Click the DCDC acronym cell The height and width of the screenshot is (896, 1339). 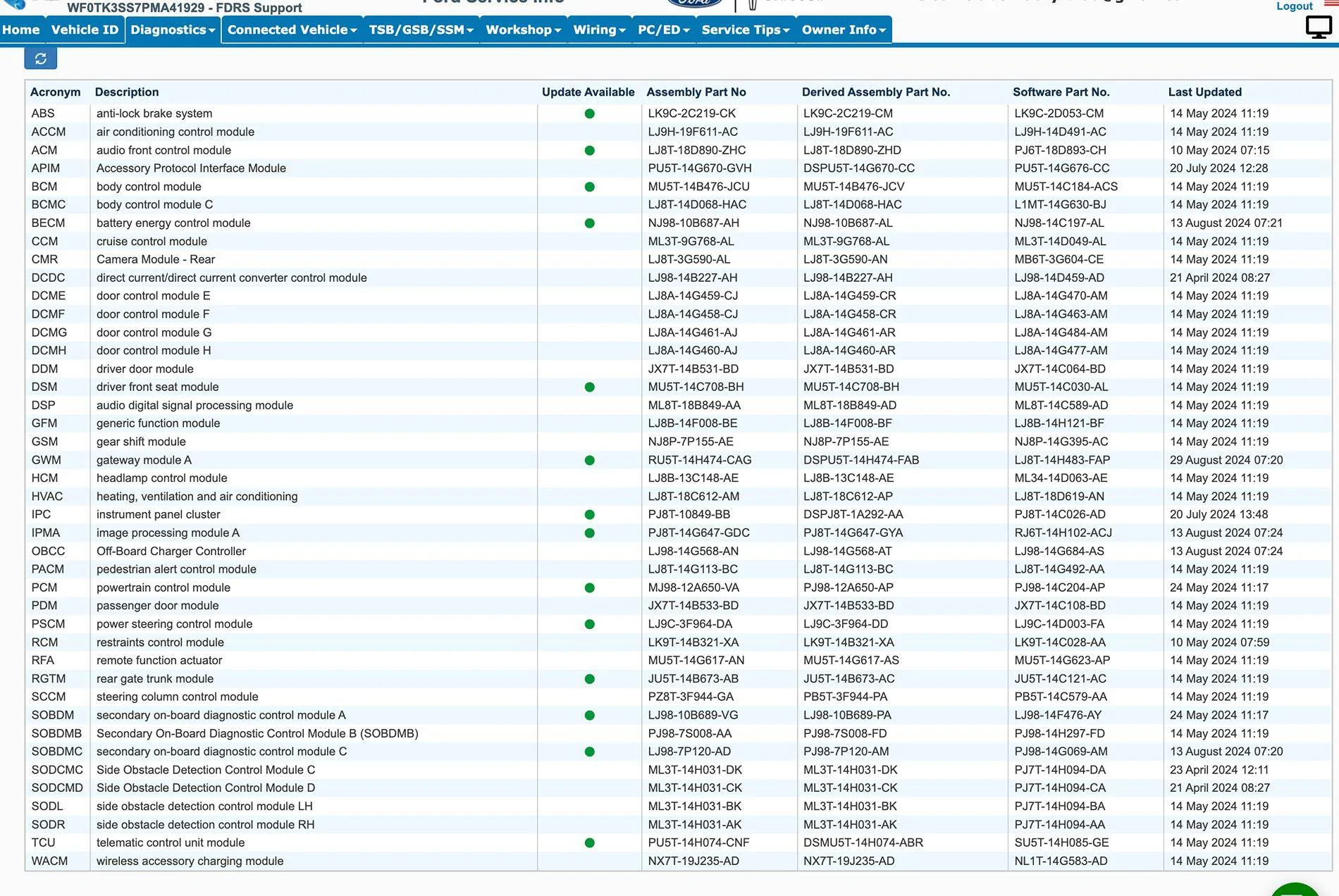tap(48, 278)
